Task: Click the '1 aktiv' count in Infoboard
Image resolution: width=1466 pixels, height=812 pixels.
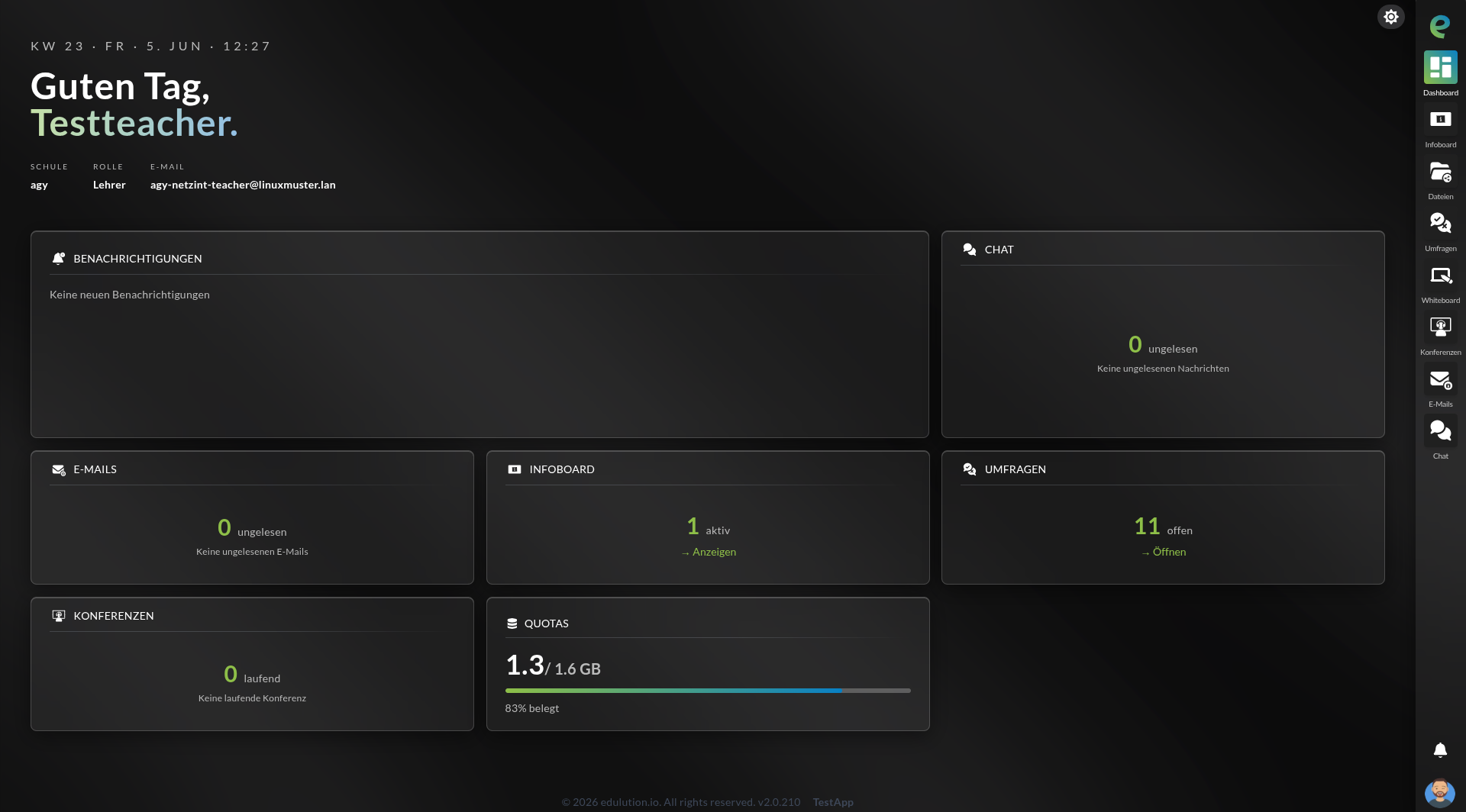Action: [x=709, y=527]
